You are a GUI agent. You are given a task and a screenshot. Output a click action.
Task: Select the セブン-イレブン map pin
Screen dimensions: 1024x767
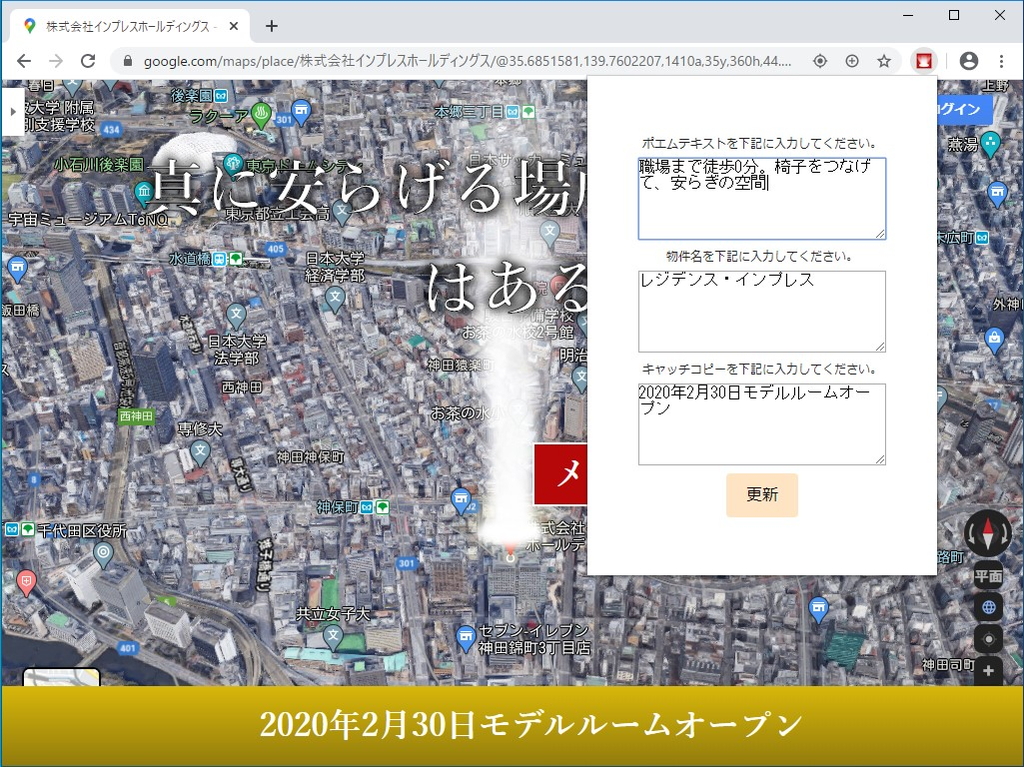pyautogui.click(x=464, y=636)
